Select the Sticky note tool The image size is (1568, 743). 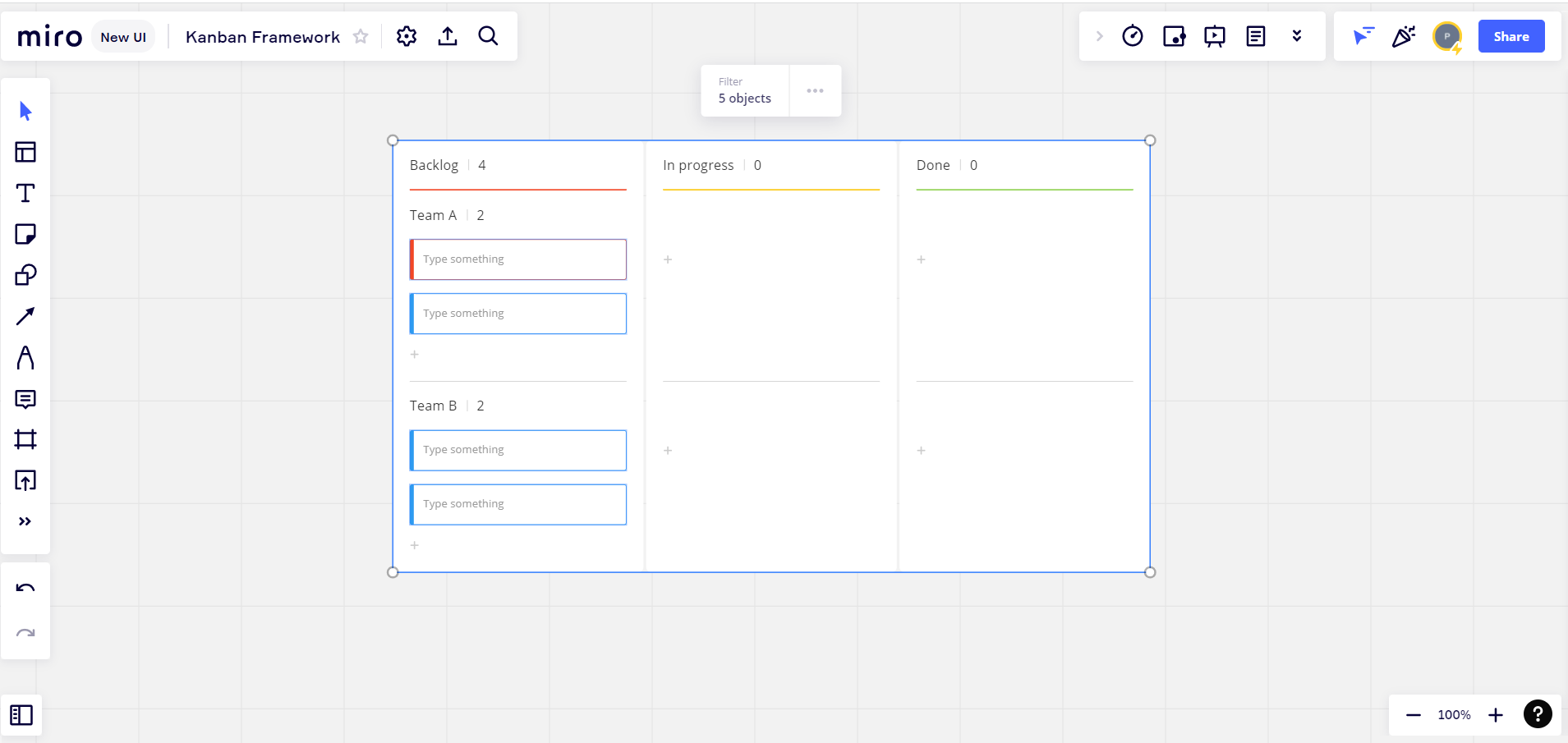click(x=25, y=234)
